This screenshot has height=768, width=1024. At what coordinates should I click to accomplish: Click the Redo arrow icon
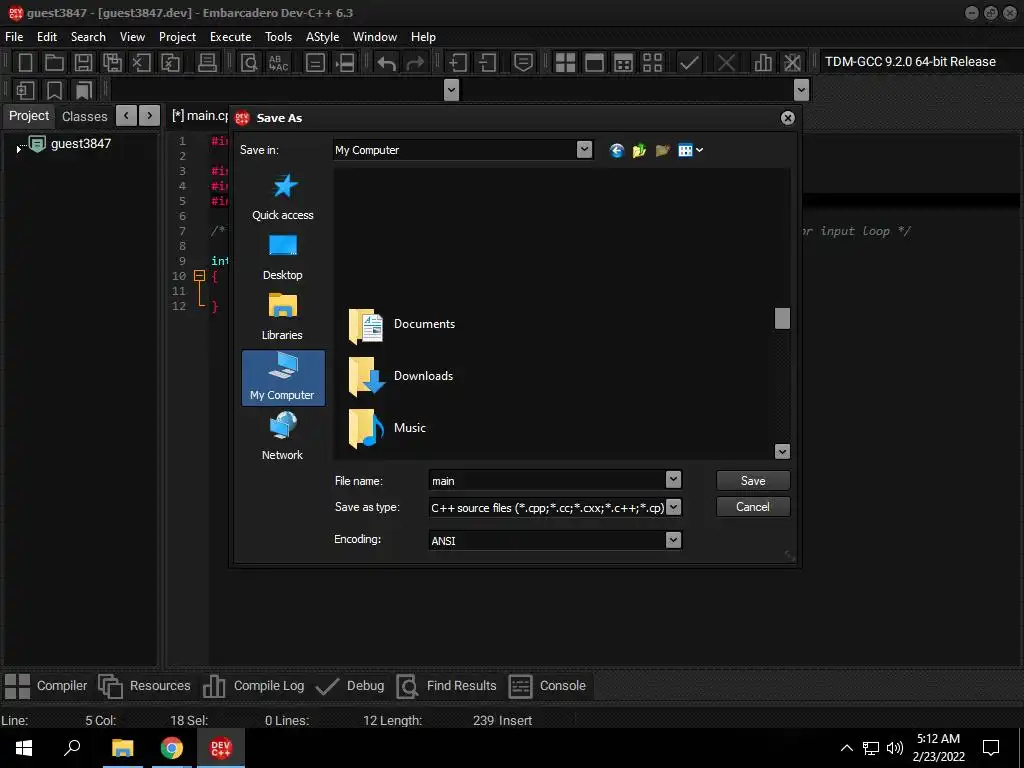click(415, 63)
